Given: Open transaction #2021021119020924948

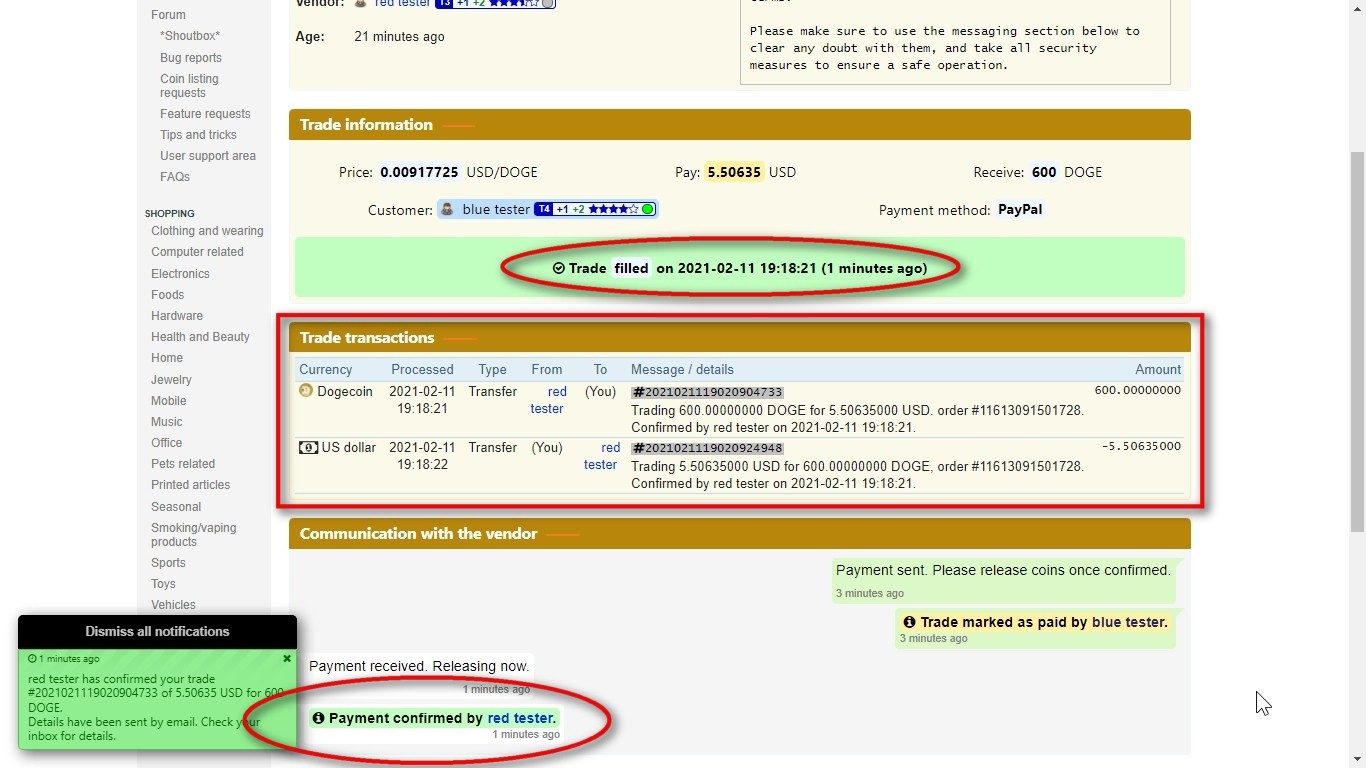Looking at the screenshot, I should pos(707,448).
